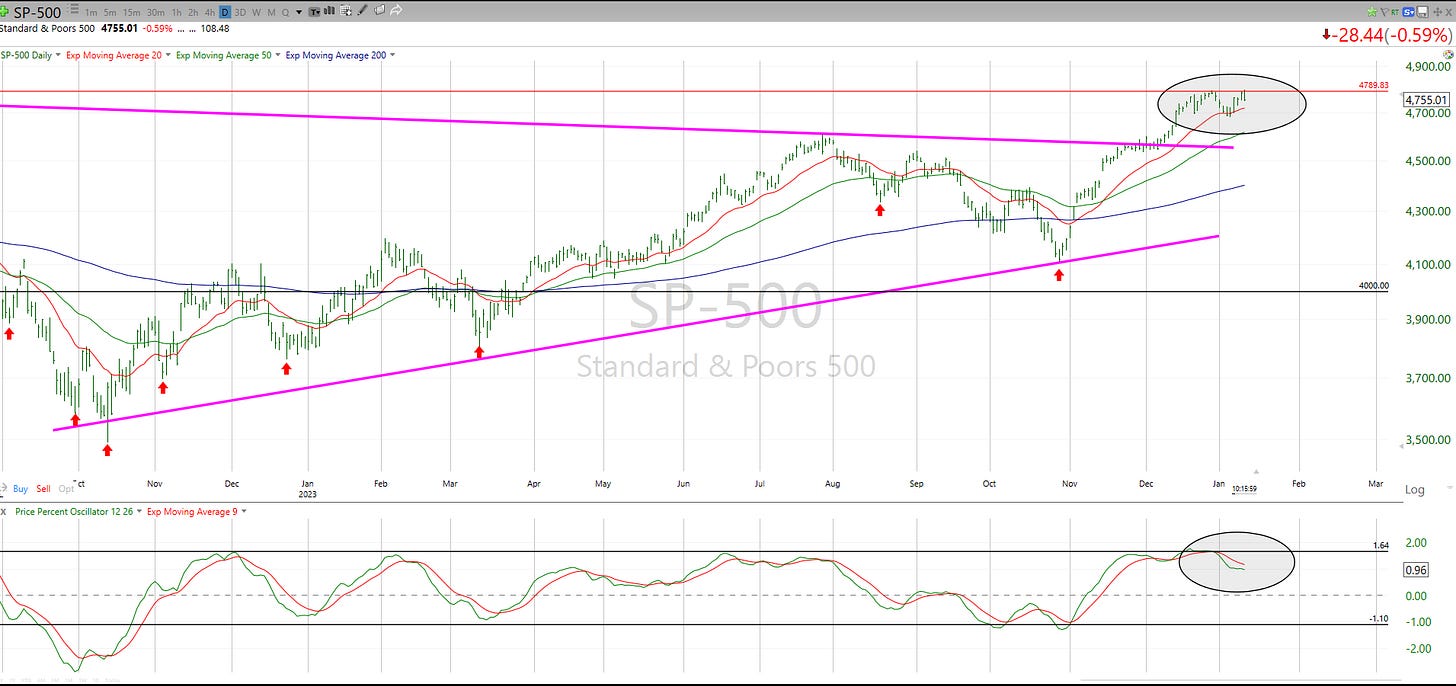Screen dimensions: 1456x686
Task: Switch chart to 1m timeframe
Action: pos(91,12)
